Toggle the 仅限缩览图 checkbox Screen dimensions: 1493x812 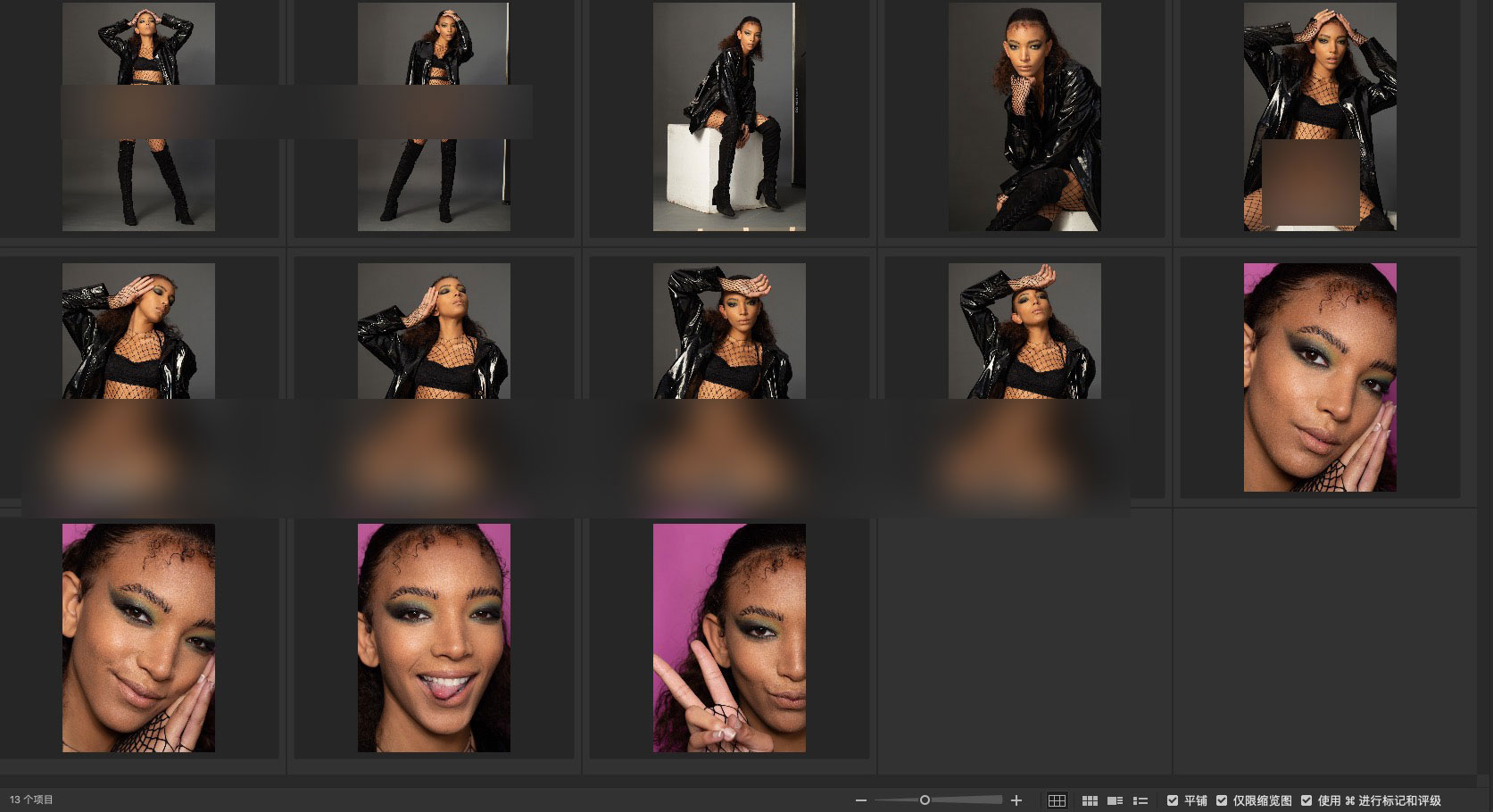pyautogui.click(x=1222, y=800)
